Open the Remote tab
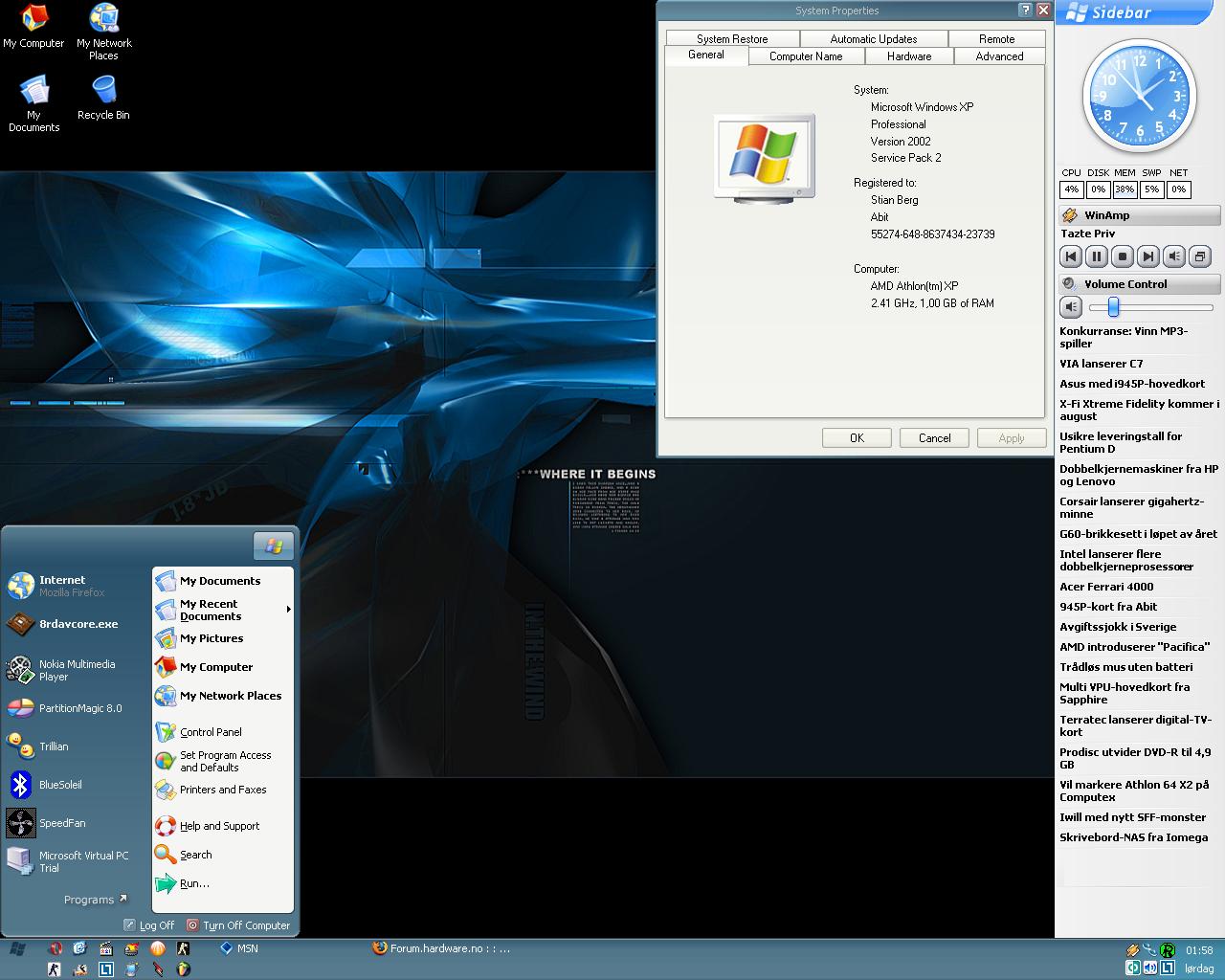This screenshot has height=980, width=1225. tap(996, 39)
